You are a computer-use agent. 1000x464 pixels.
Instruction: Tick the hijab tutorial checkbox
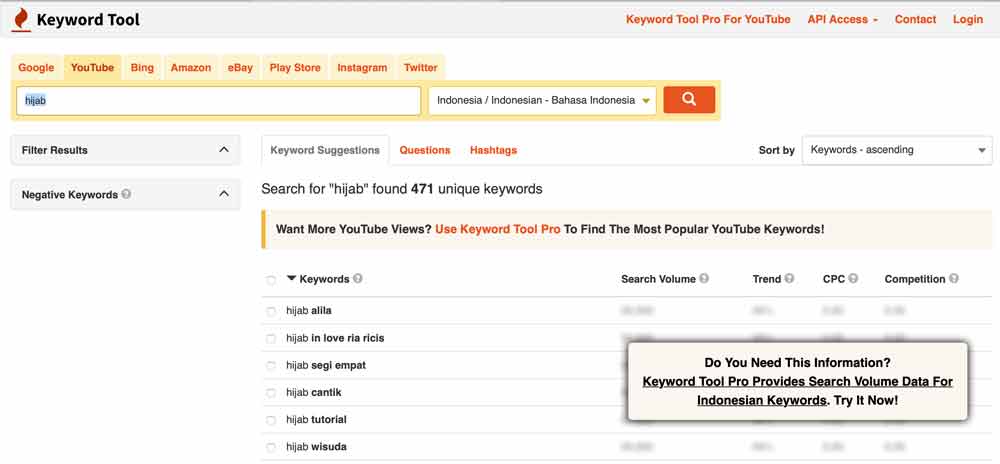coord(271,421)
